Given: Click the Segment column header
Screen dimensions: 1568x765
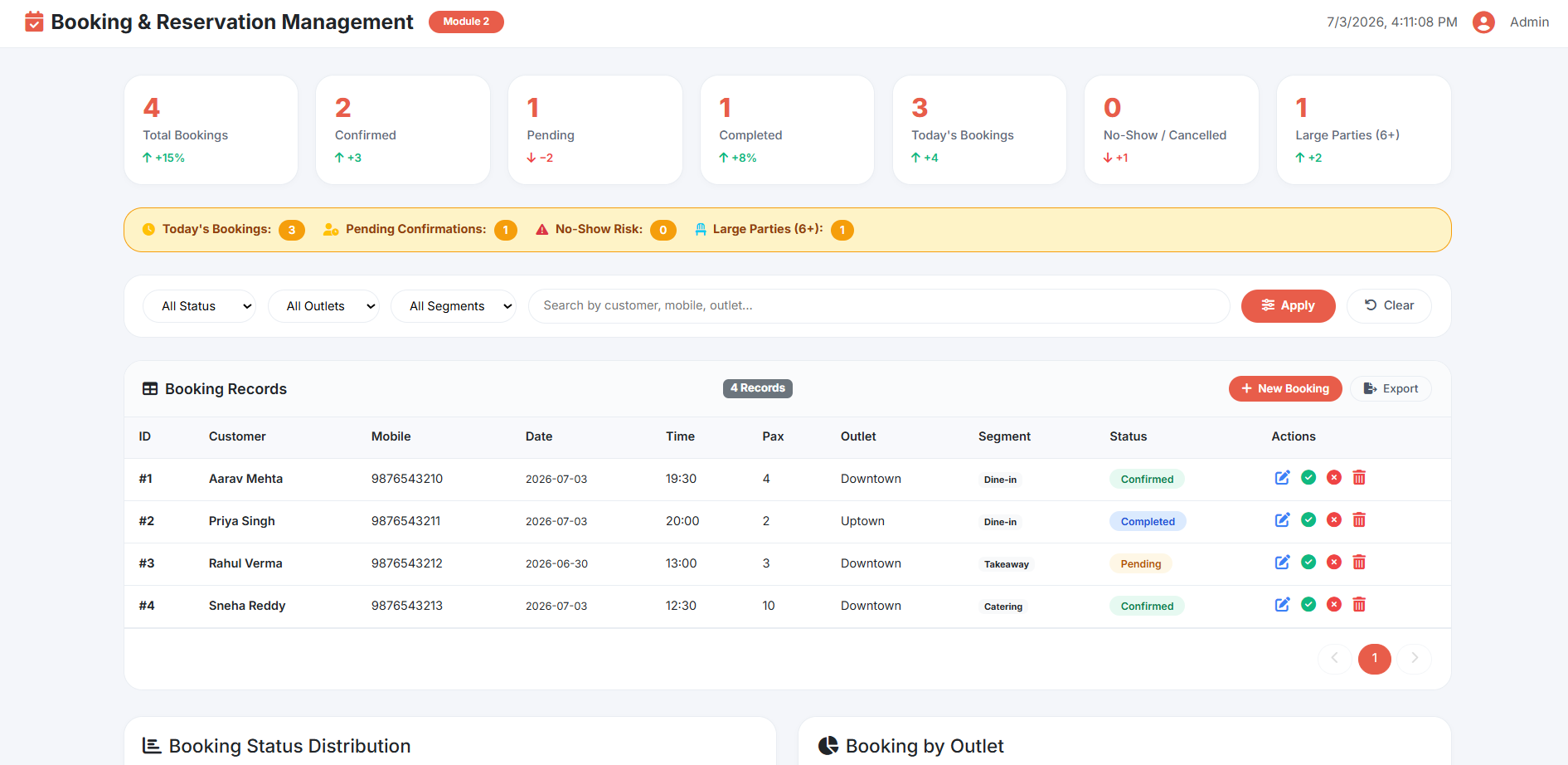Looking at the screenshot, I should point(1005,437).
